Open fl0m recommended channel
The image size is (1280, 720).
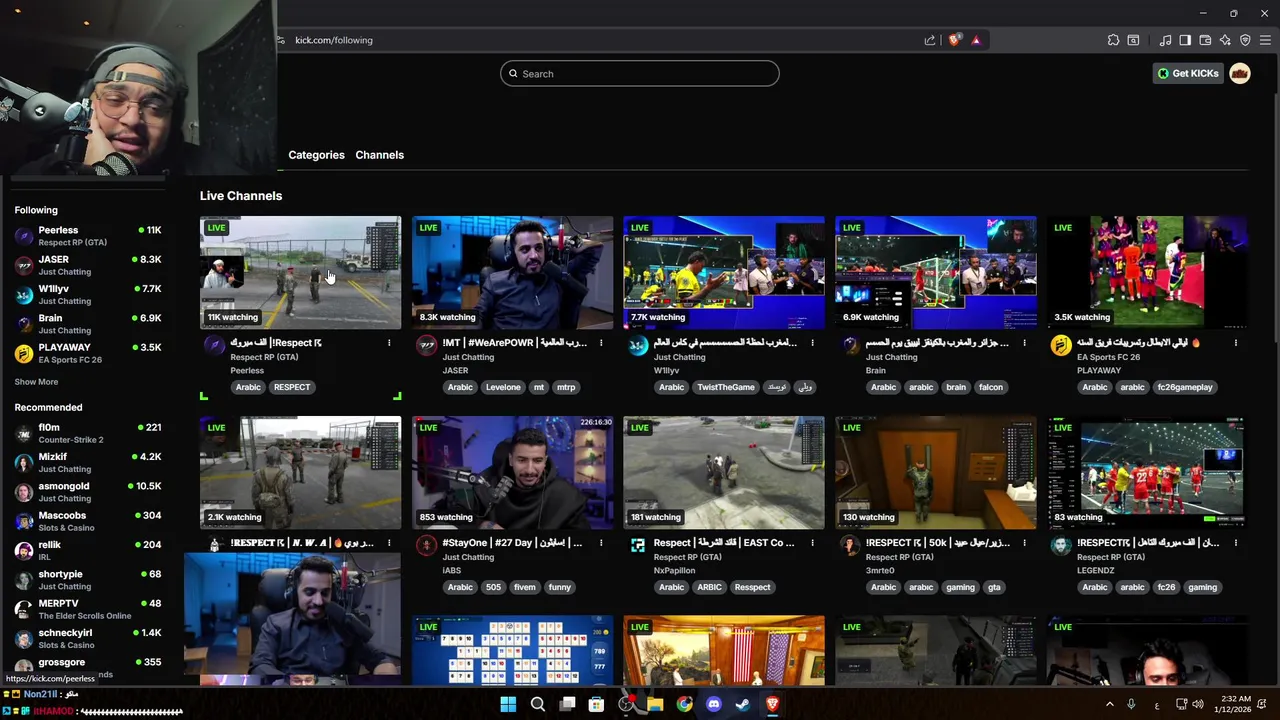coord(88,433)
